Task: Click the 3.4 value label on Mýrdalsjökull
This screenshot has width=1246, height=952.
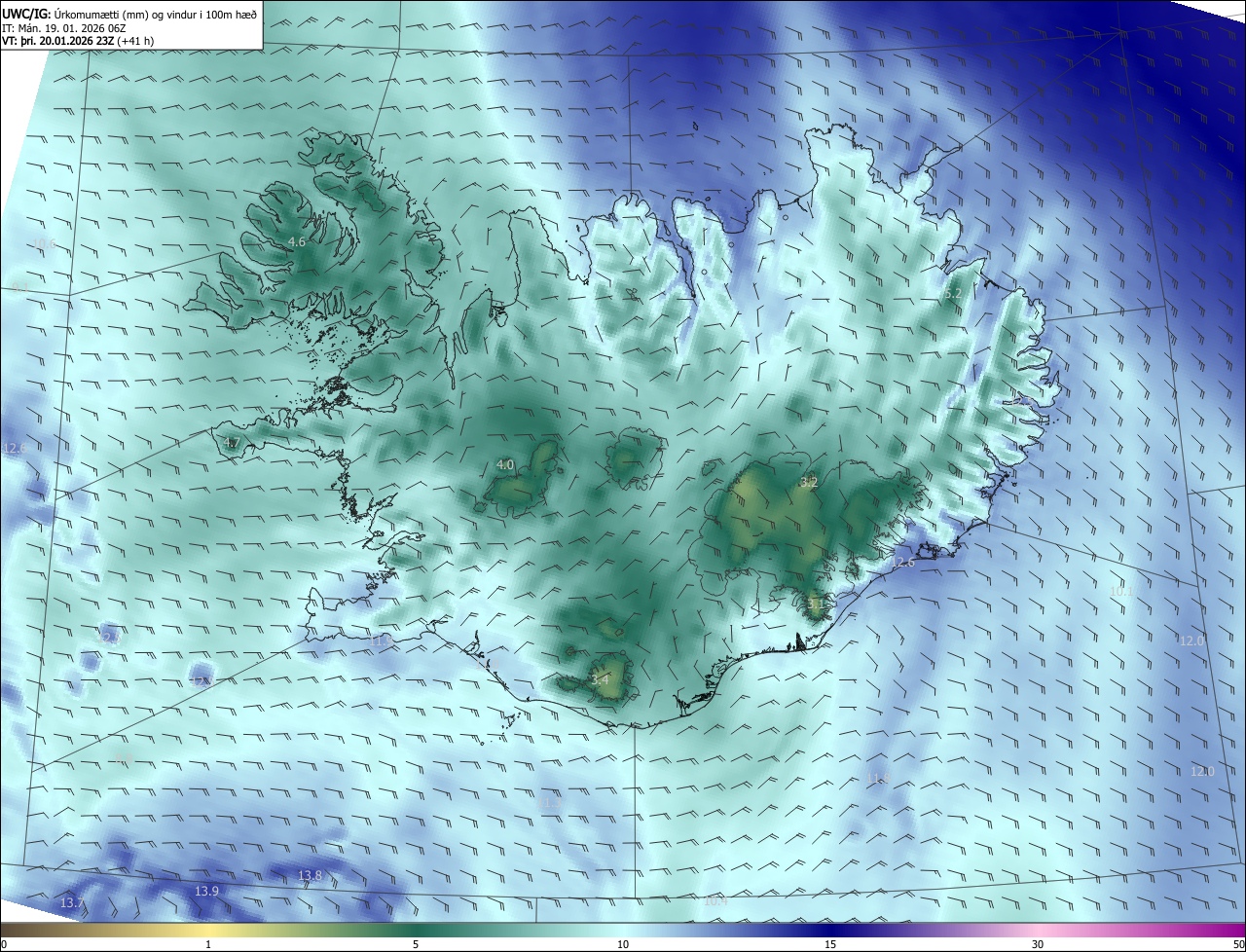Action: (600, 679)
